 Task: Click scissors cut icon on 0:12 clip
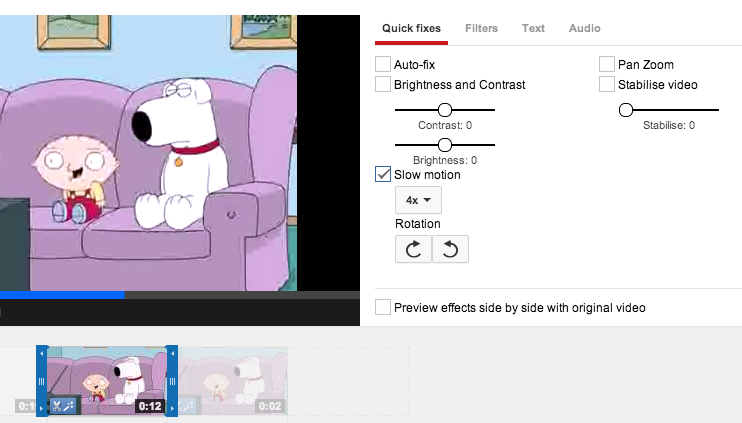point(57,405)
